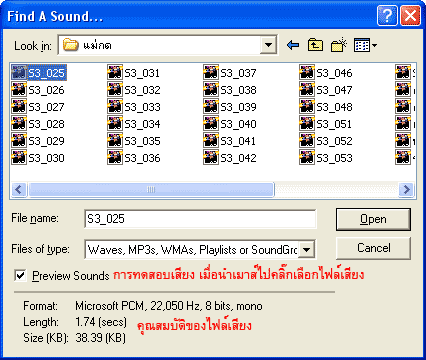
Task: Click the Cancel button
Action: [373, 248]
